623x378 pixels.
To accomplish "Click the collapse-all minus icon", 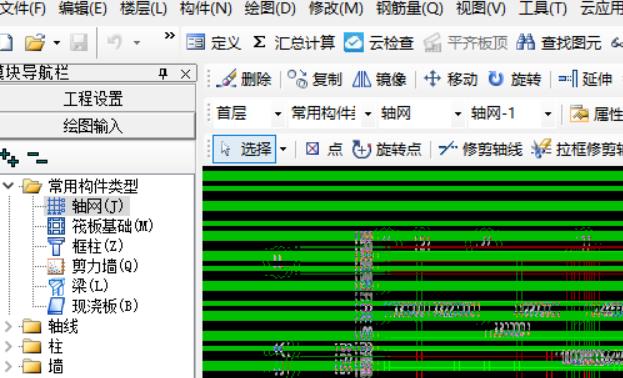I will click(37, 158).
